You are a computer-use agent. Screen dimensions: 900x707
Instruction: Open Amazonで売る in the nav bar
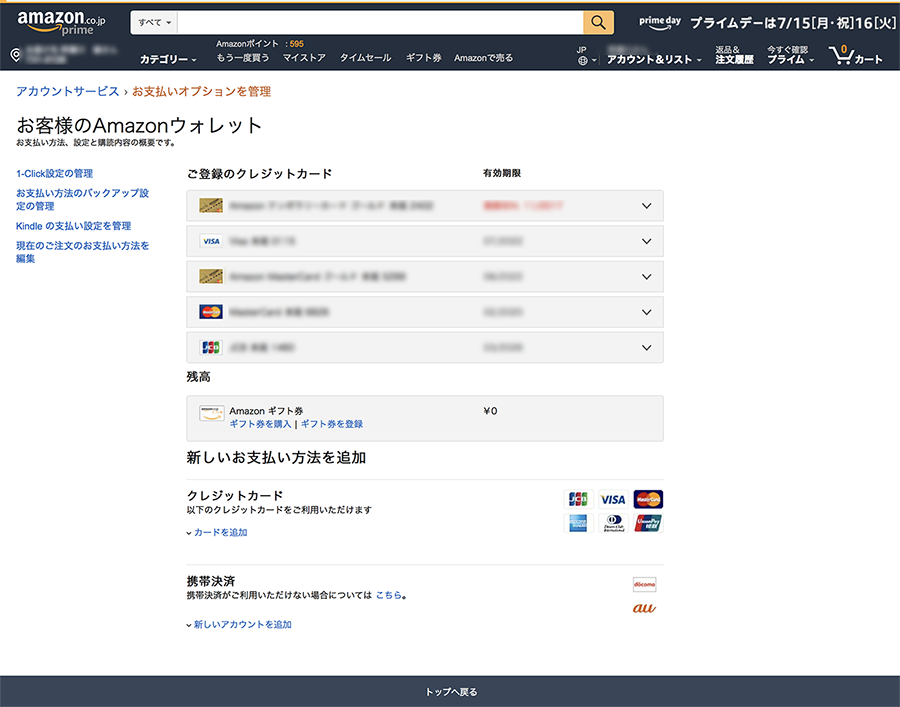[x=483, y=57]
